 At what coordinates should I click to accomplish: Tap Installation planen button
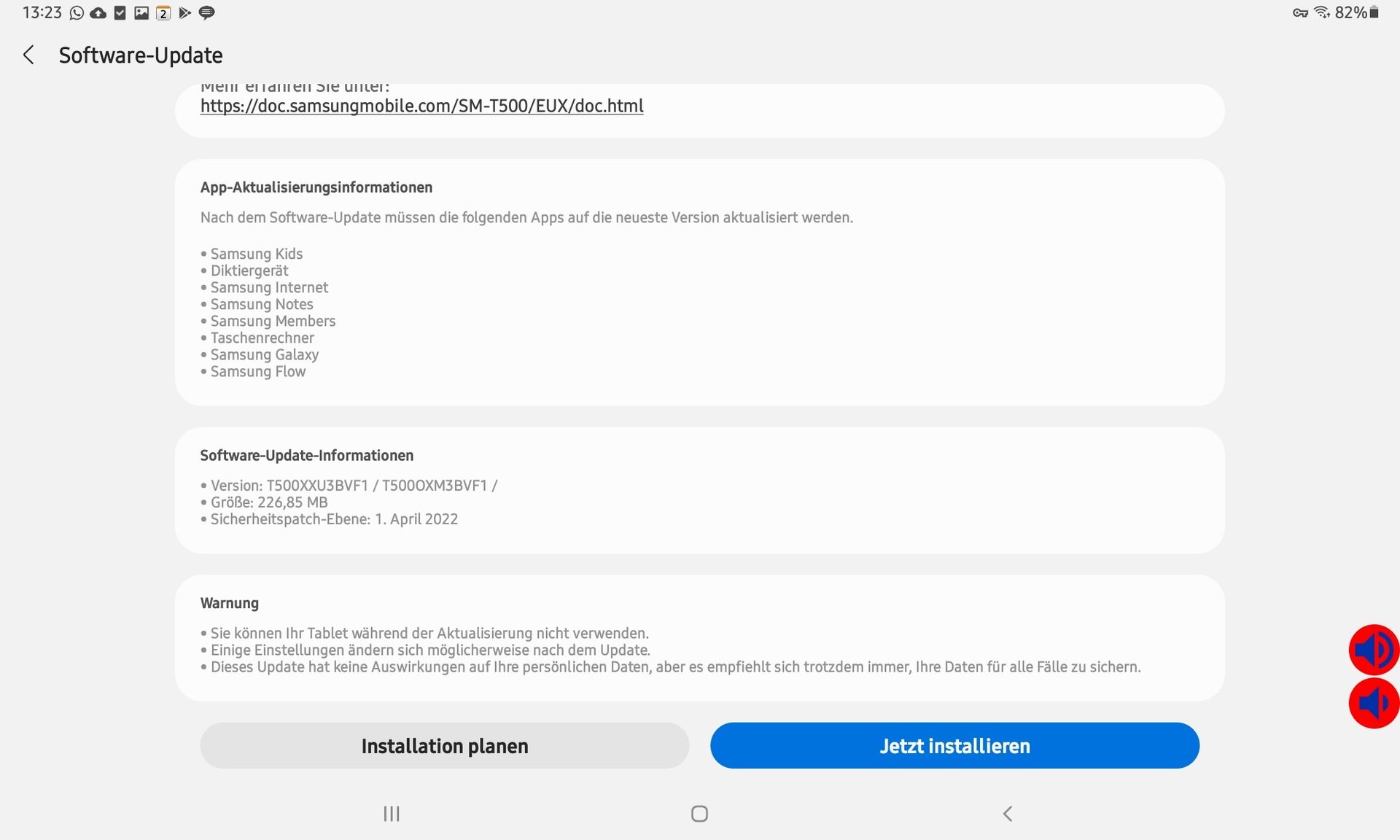point(445,746)
